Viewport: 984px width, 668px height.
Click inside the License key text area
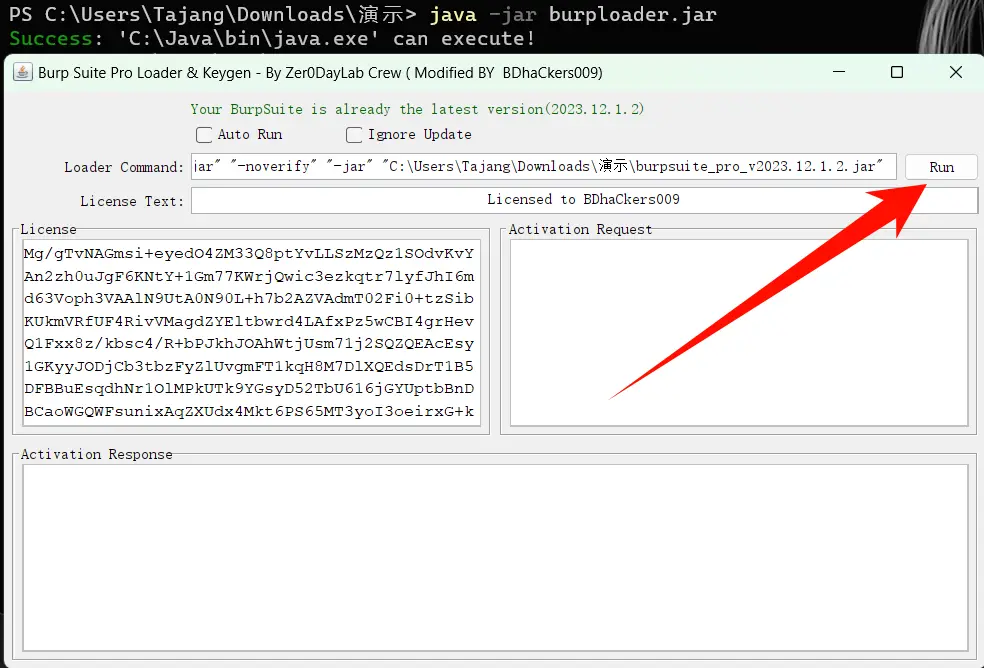tap(248, 332)
